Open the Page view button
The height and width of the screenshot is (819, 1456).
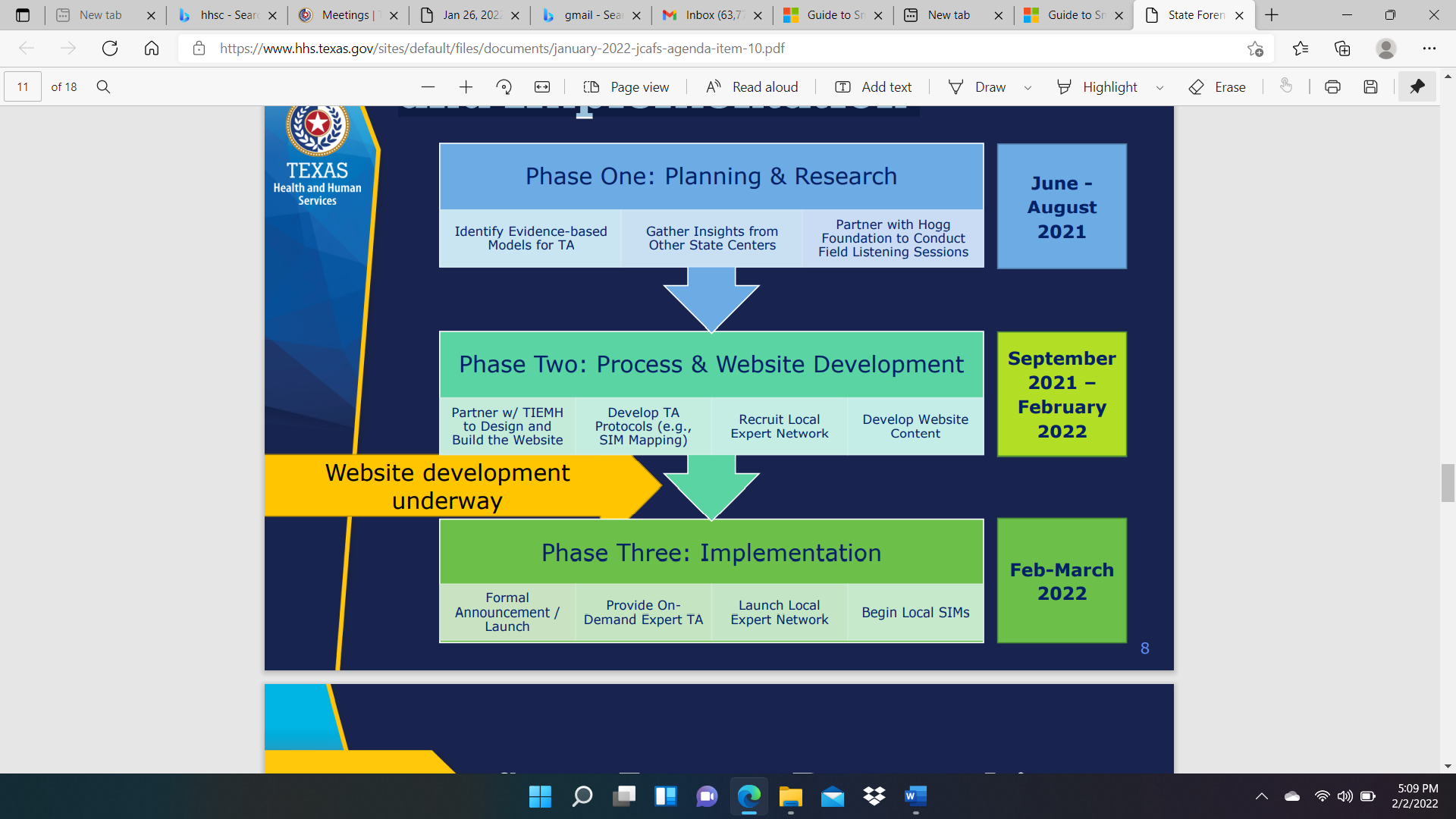626,87
